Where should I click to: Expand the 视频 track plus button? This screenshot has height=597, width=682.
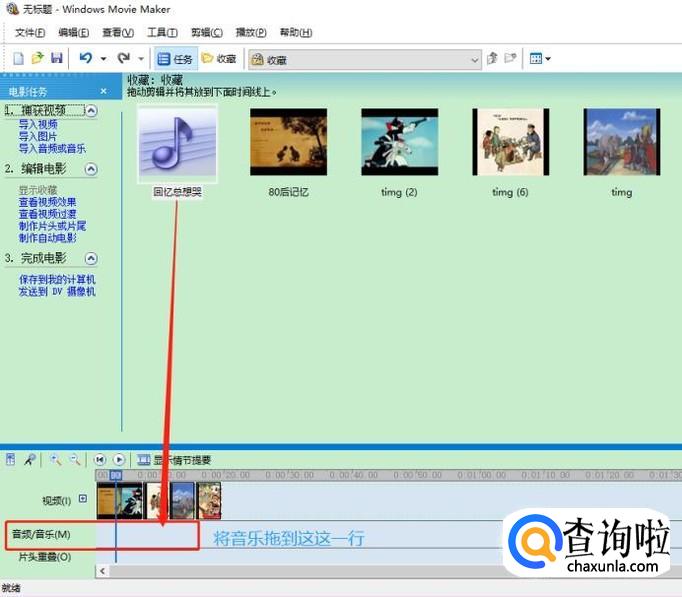83,499
